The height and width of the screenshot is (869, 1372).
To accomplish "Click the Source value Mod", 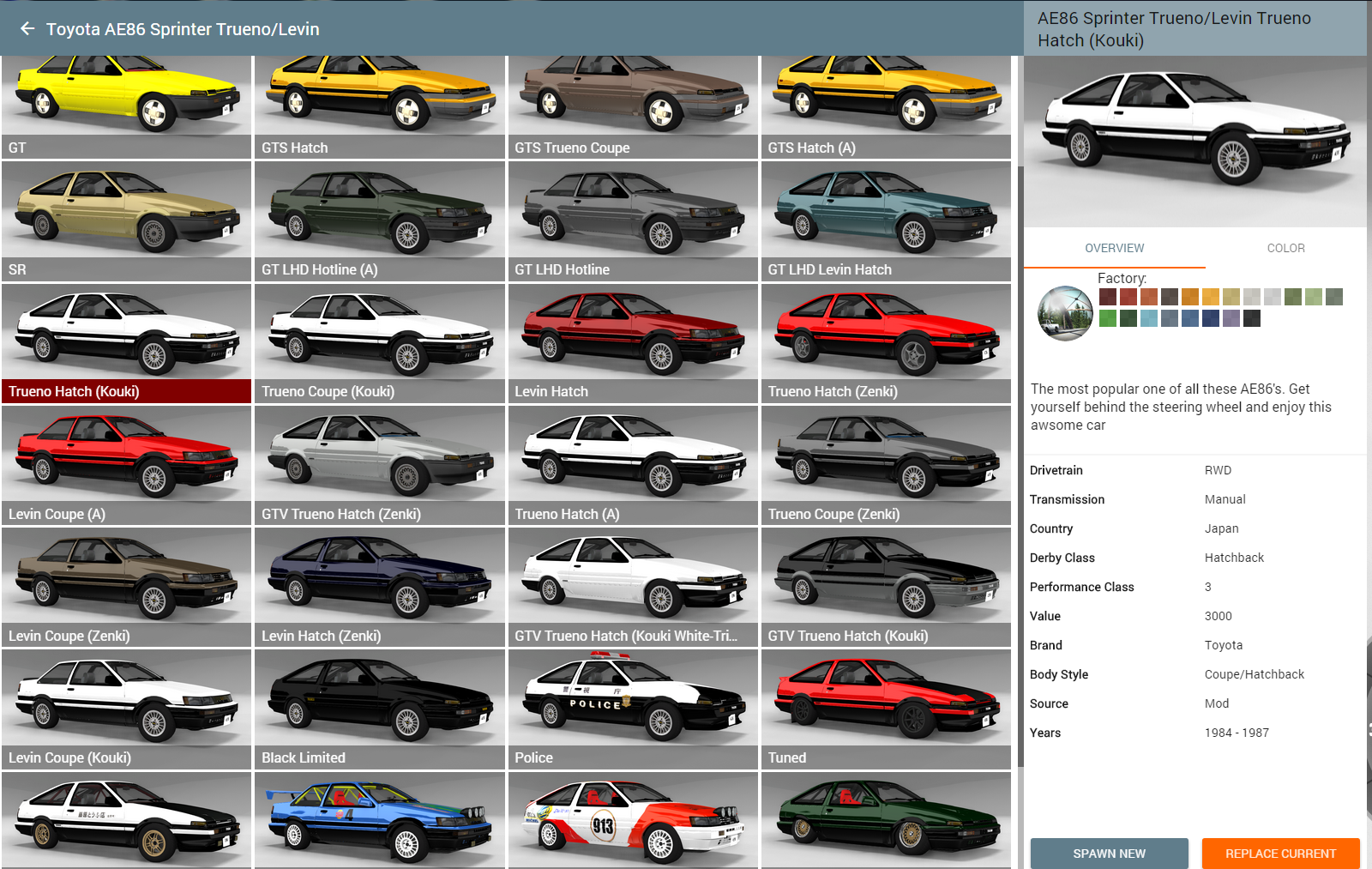I will click(x=1217, y=703).
